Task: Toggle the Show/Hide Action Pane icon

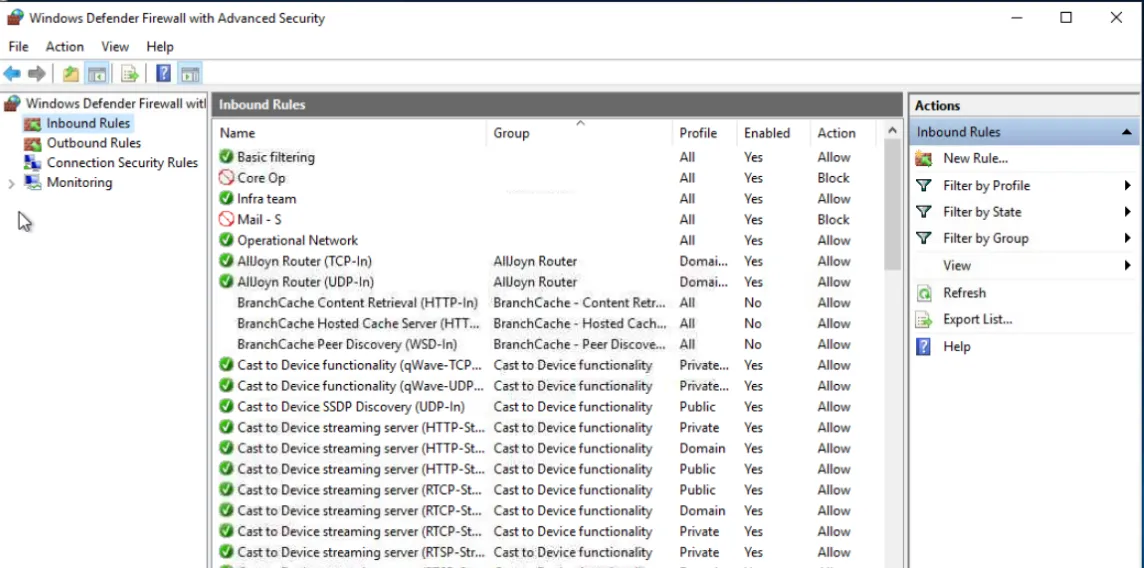Action: click(x=190, y=74)
